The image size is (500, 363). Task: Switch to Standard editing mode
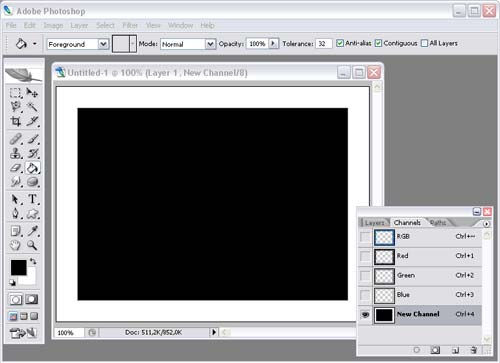[x=15, y=299]
